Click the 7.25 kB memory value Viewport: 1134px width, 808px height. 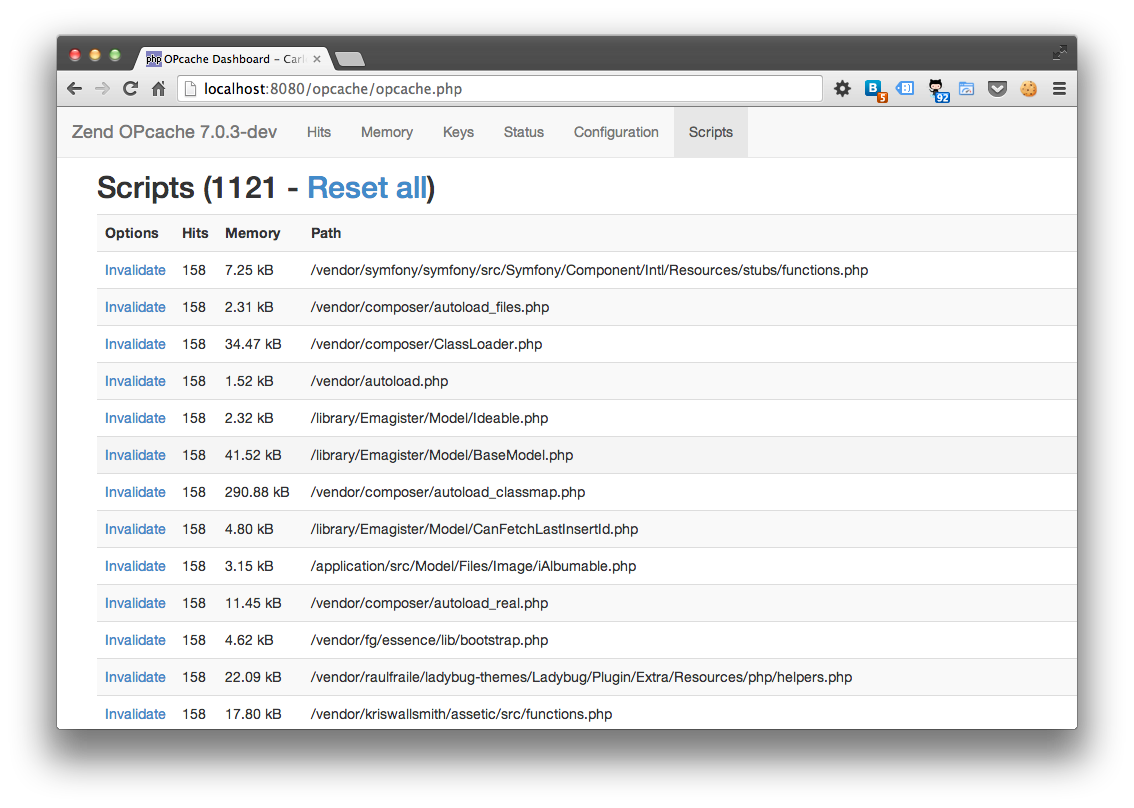click(249, 270)
